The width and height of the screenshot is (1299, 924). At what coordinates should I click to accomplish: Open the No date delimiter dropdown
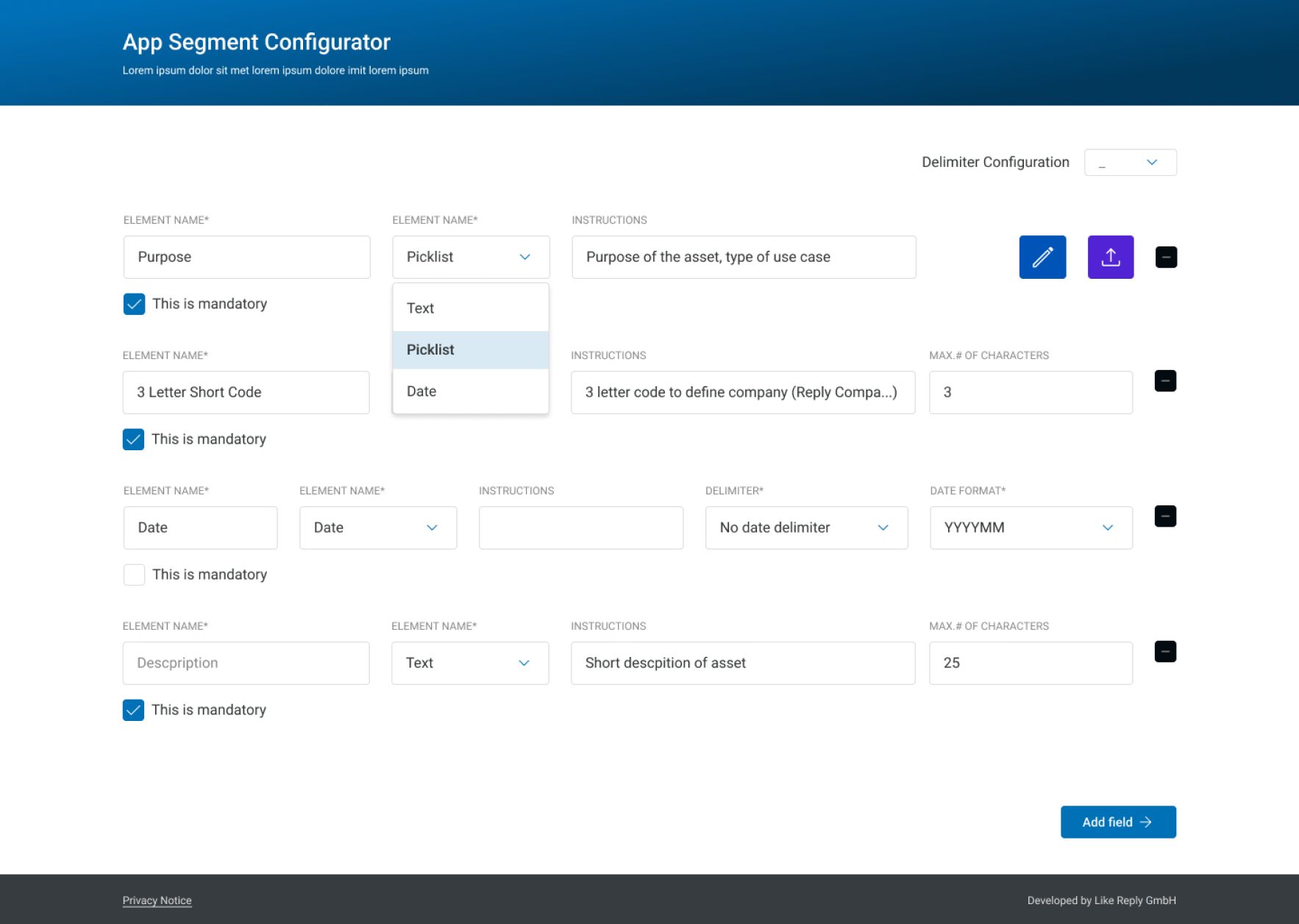[x=806, y=527]
